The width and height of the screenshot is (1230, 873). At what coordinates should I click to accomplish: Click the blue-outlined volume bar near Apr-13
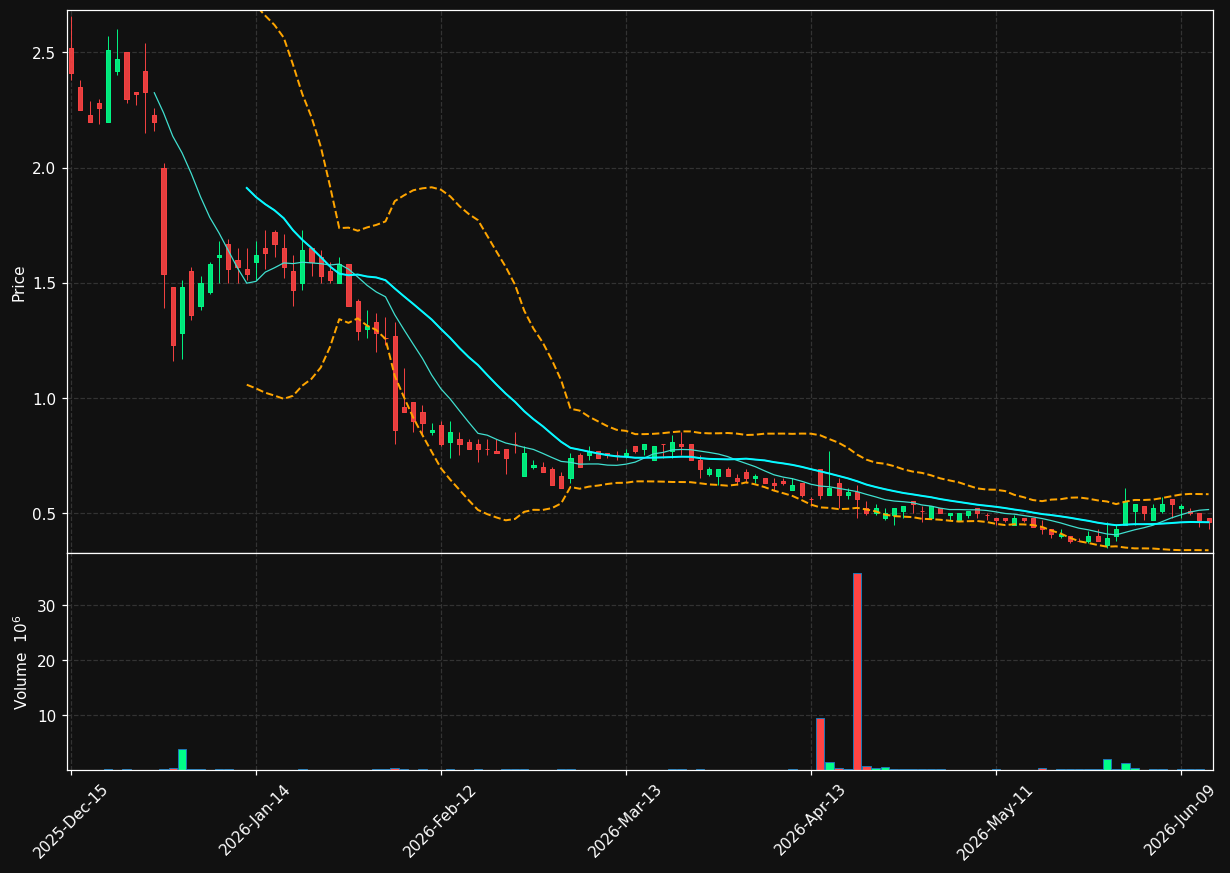[x=820, y=744]
